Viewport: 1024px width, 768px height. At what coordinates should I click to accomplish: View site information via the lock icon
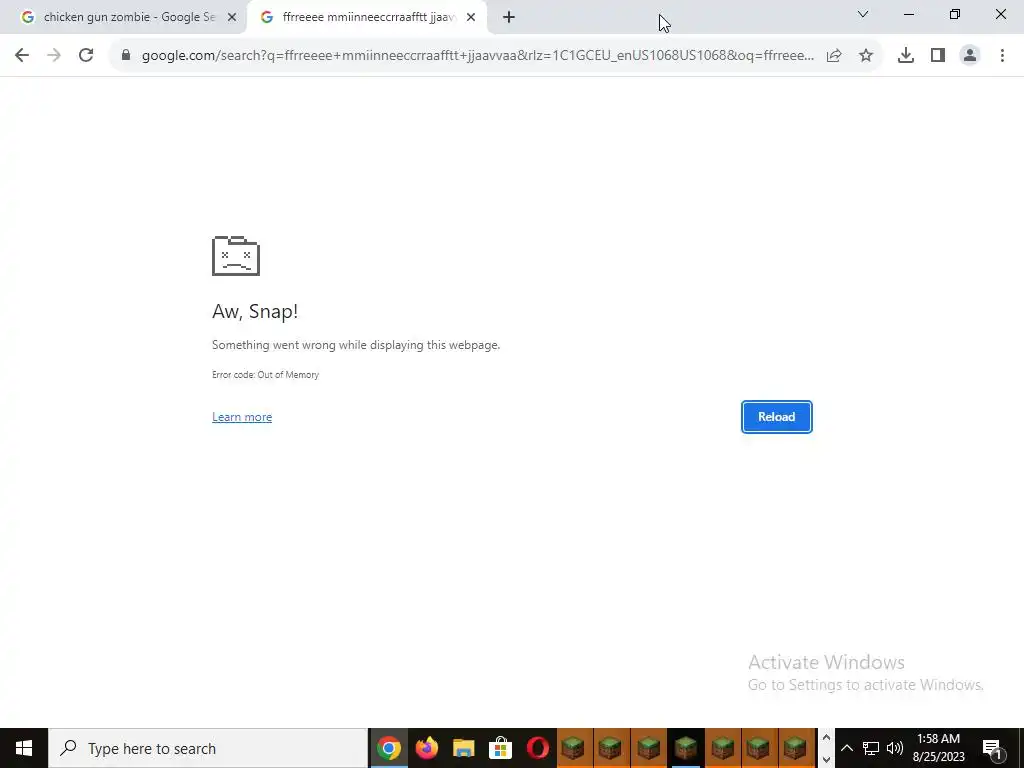[x=126, y=56]
